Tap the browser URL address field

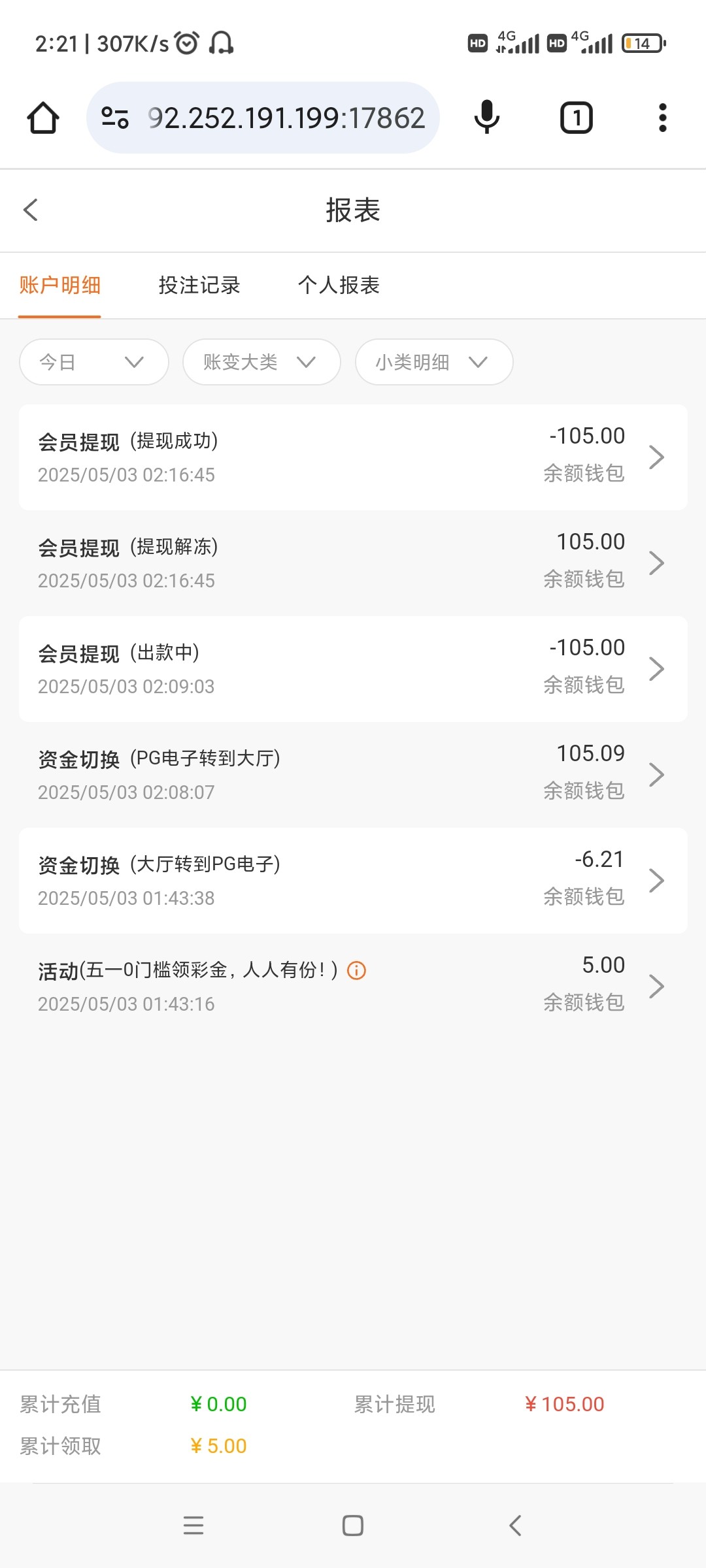pyautogui.click(x=286, y=118)
